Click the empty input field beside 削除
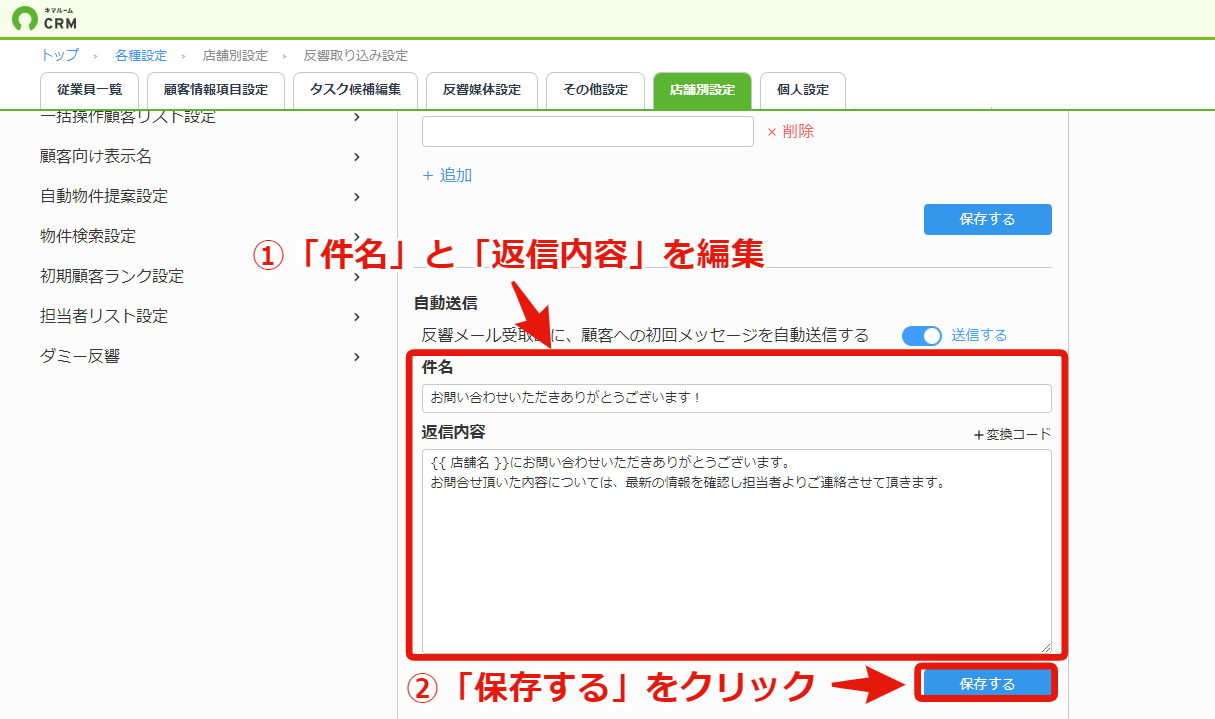 588,131
